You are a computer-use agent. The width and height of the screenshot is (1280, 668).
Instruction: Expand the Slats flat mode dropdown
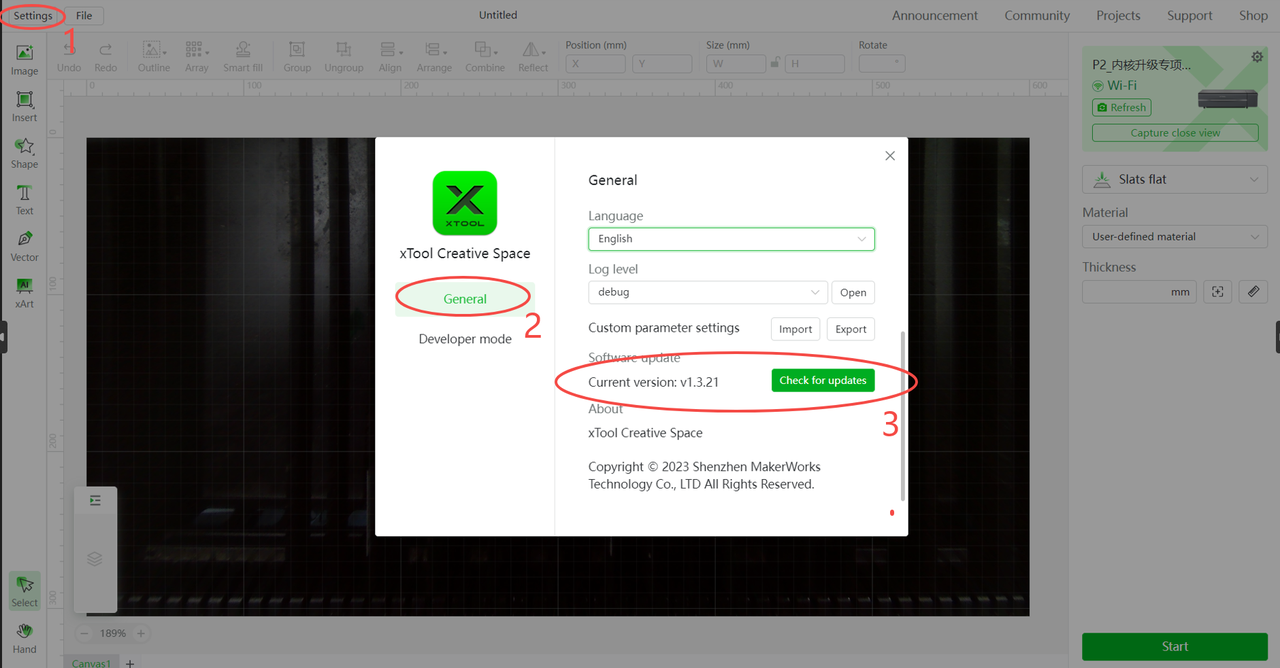click(x=1175, y=180)
